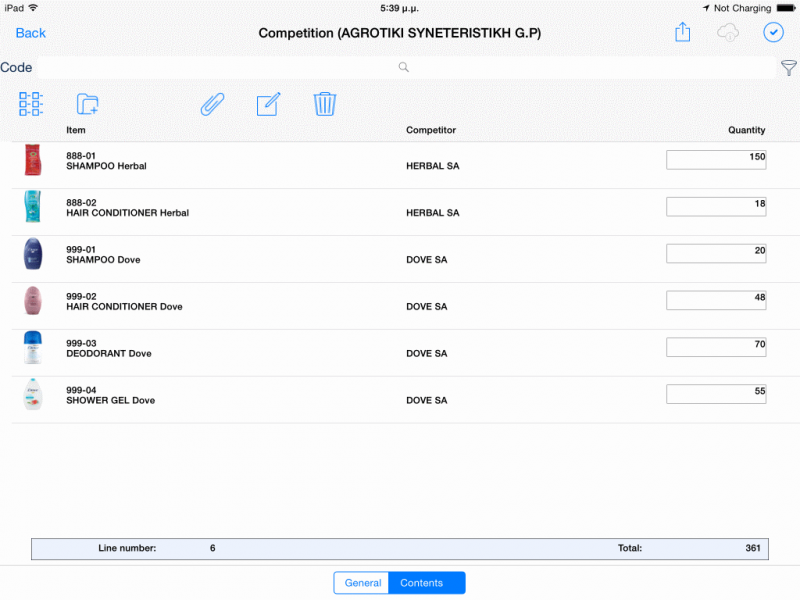This screenshot has width=800, height=600.
Task: Click the Item column header
Action: coord(76,130)
